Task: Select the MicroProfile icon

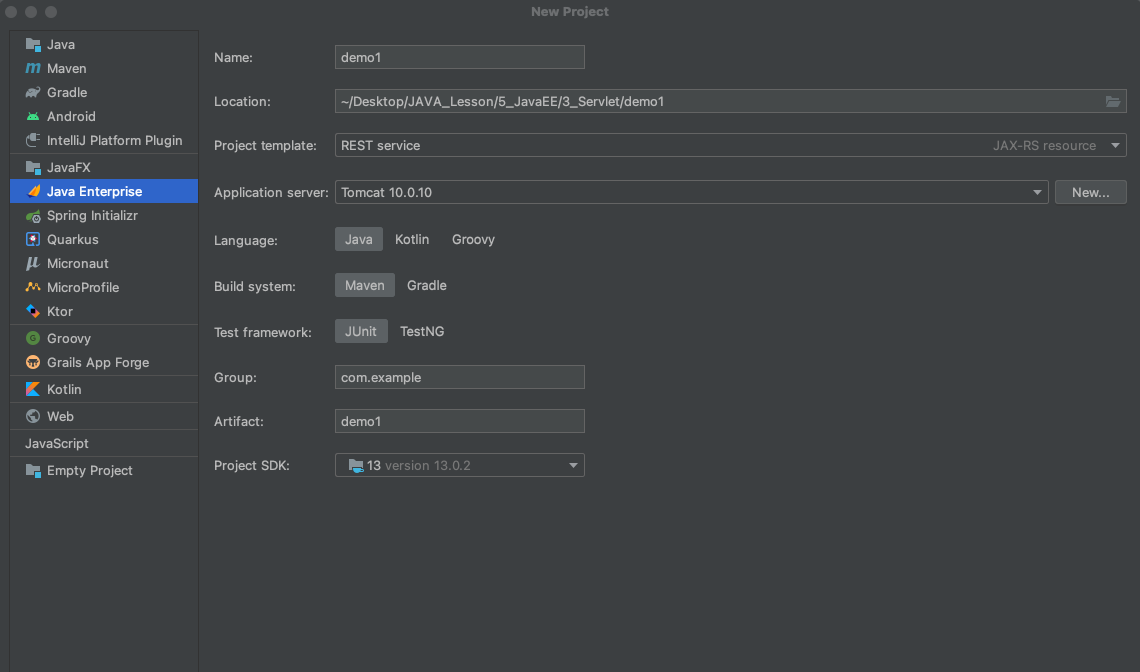Action: click(33, 287)
